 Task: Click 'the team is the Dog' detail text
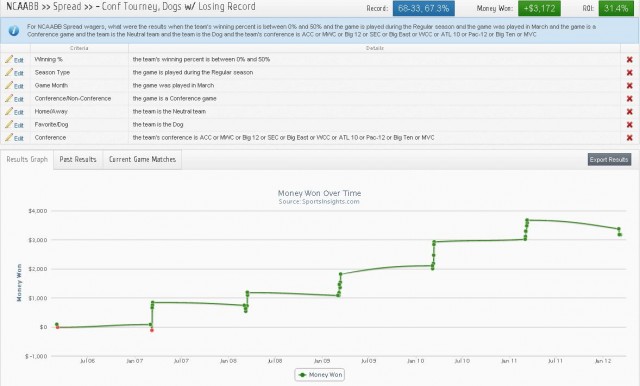pyautogui.click(x=158, y=125)
